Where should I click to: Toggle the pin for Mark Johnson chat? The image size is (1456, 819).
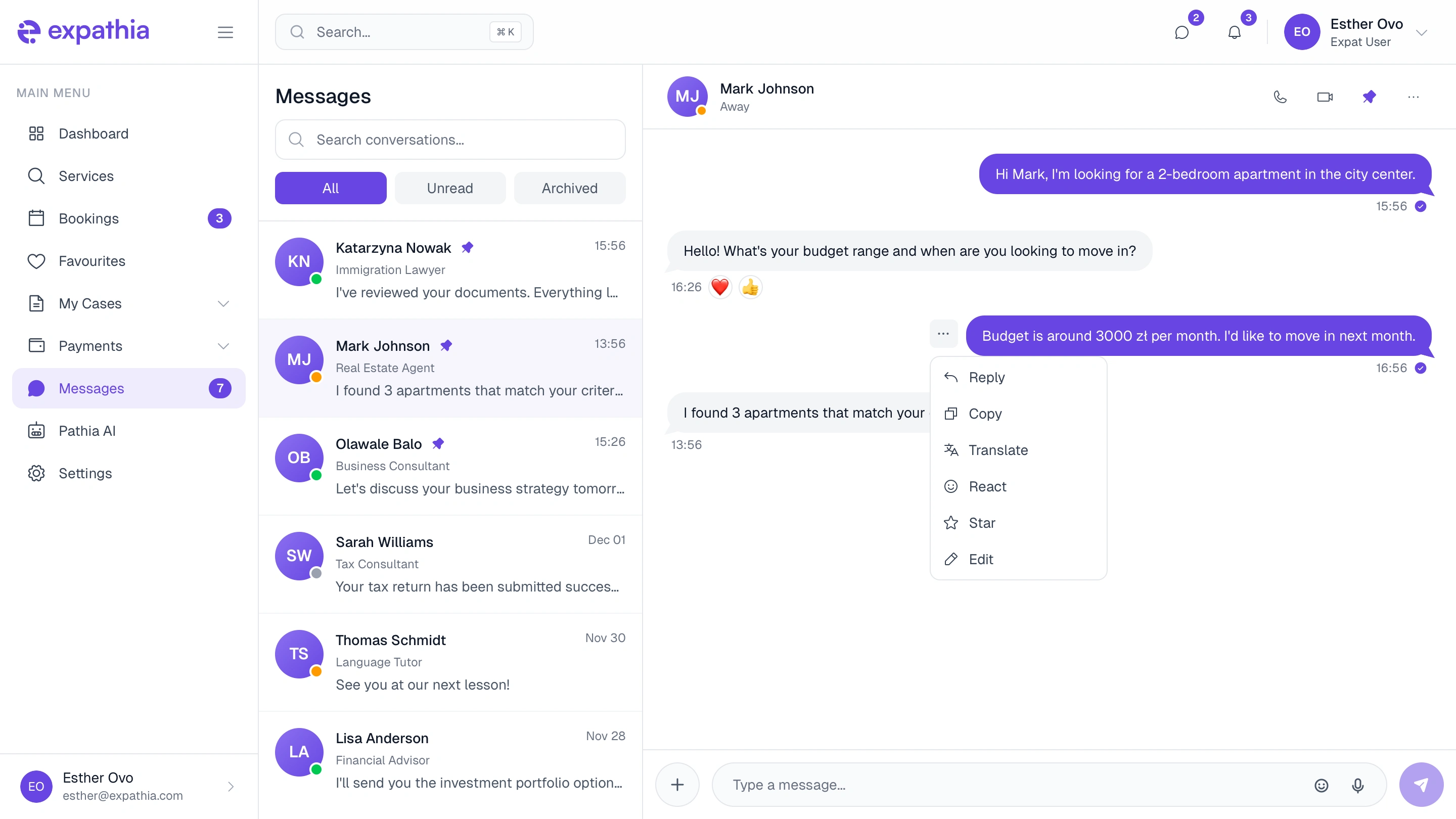pos(1369,97)
